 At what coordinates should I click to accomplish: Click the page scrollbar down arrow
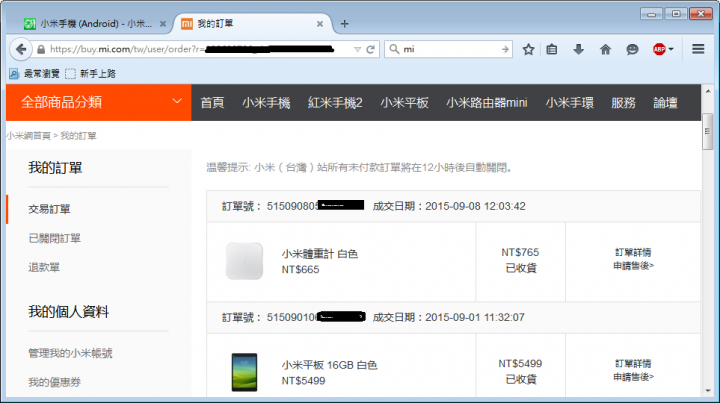pos(708,391)
